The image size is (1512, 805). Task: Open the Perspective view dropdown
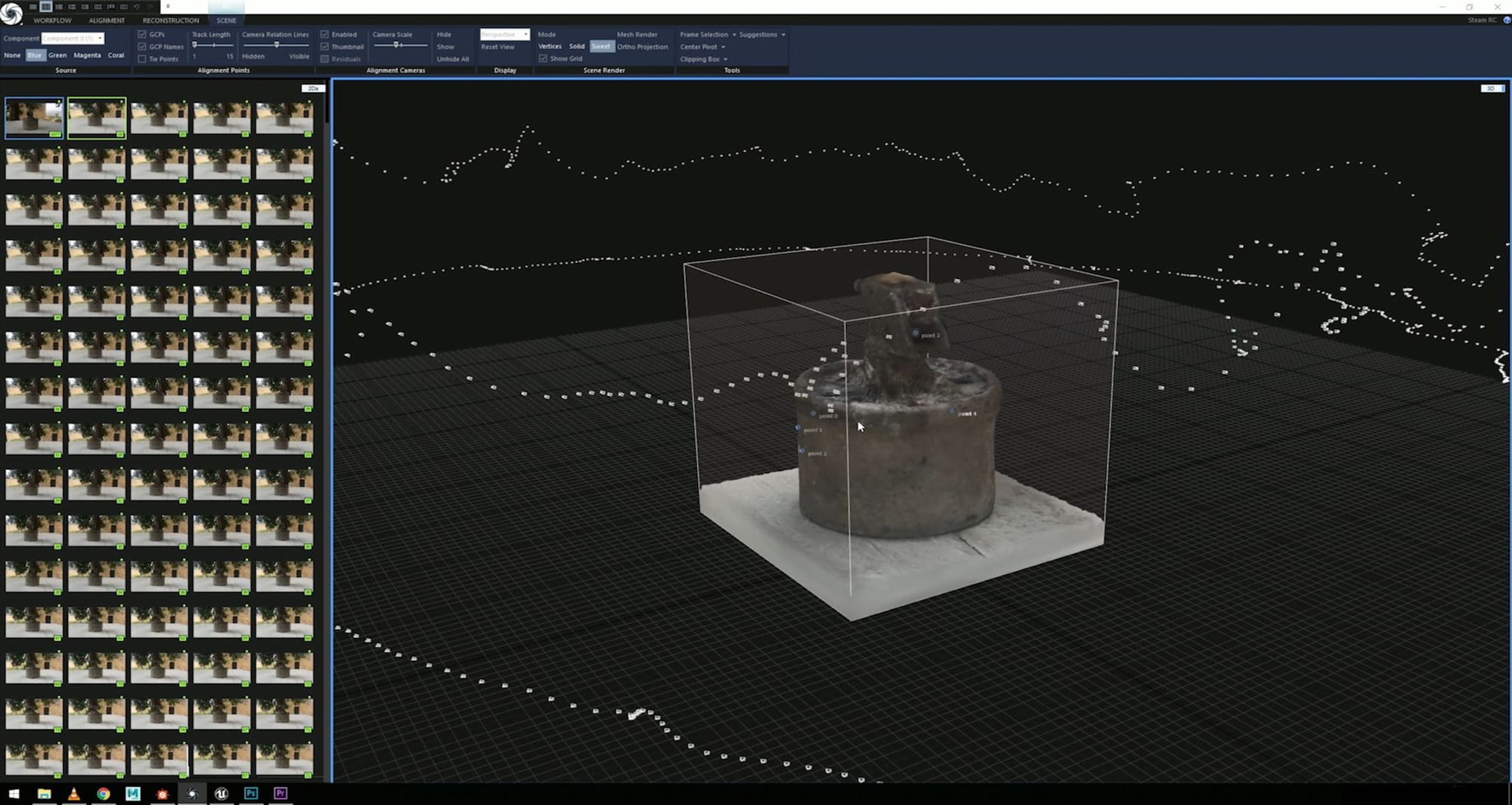[504, 35]
